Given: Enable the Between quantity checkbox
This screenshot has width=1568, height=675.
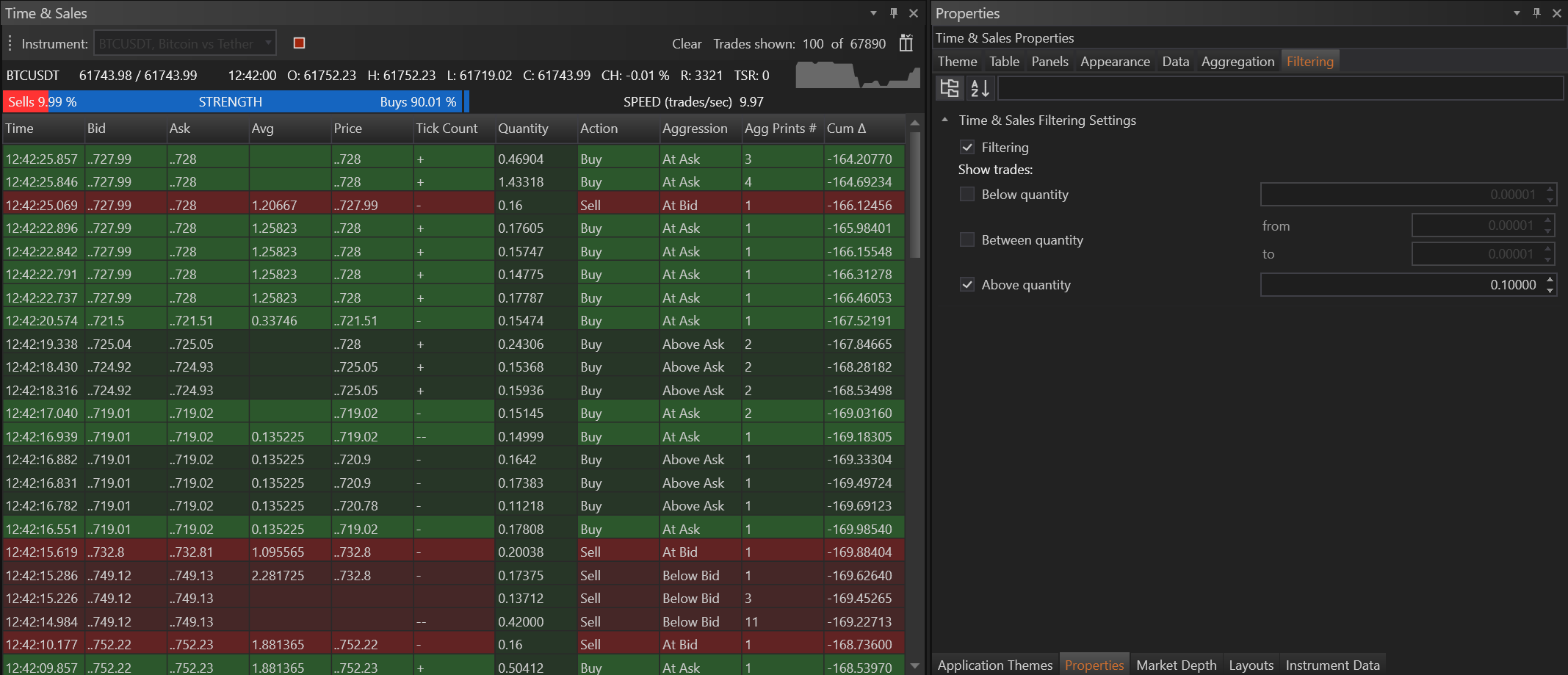Looking at the screenshot, I should 967,240.
